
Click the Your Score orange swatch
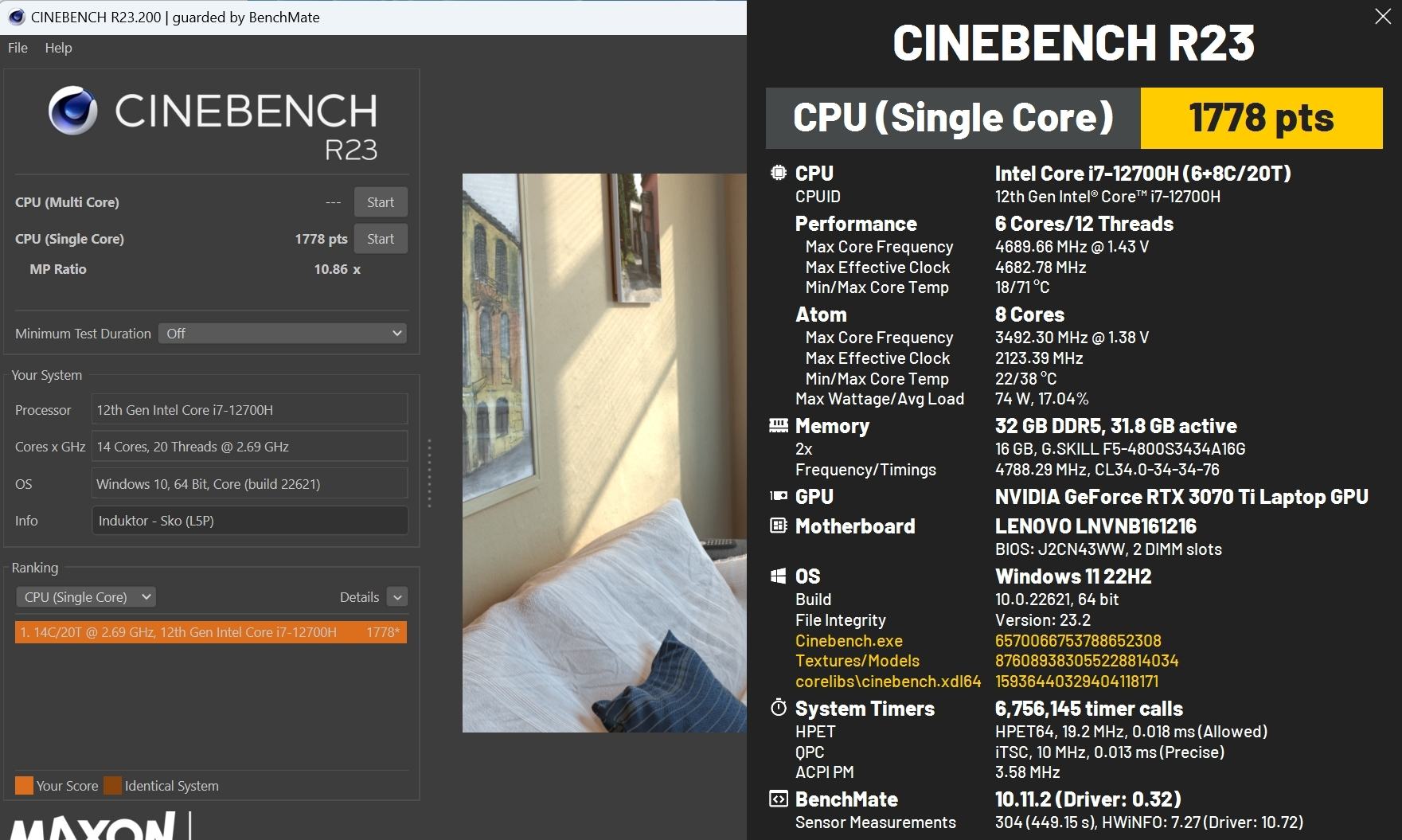(25, 786)
